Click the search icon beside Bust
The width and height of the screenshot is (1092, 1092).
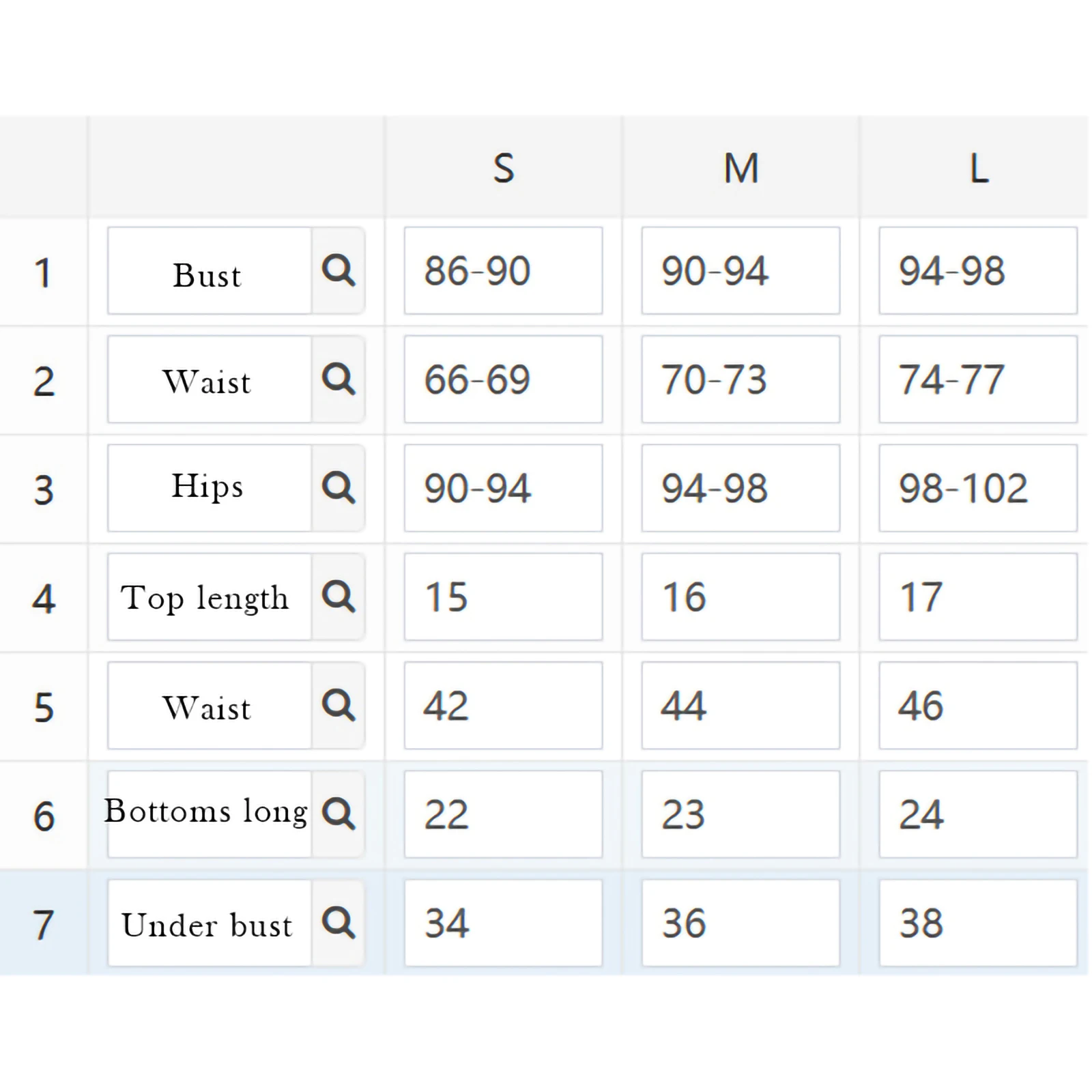[x=339, y=271]
